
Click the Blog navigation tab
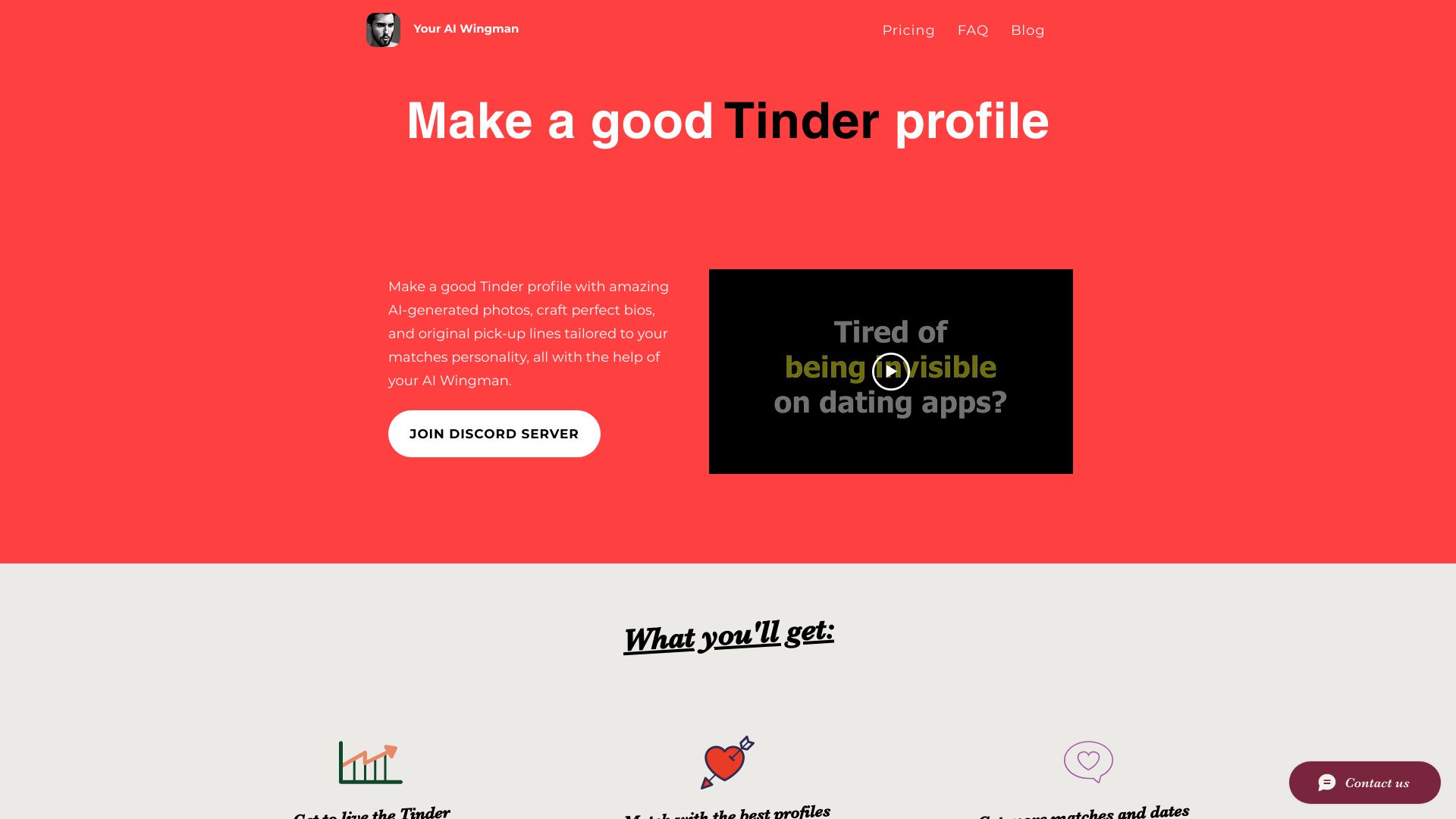[x=1028, y=30]
